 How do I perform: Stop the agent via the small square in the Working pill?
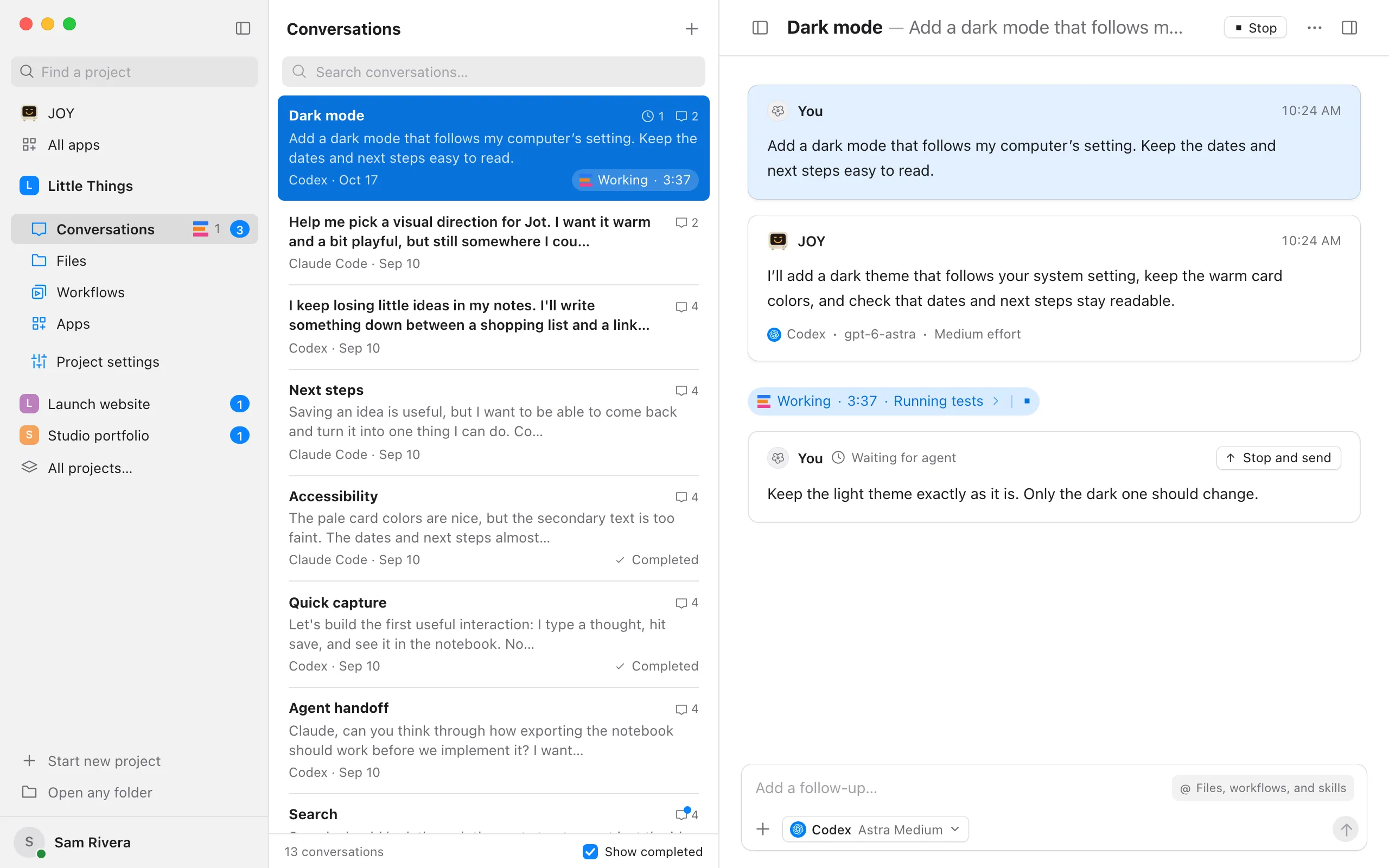coord(1027,401)
